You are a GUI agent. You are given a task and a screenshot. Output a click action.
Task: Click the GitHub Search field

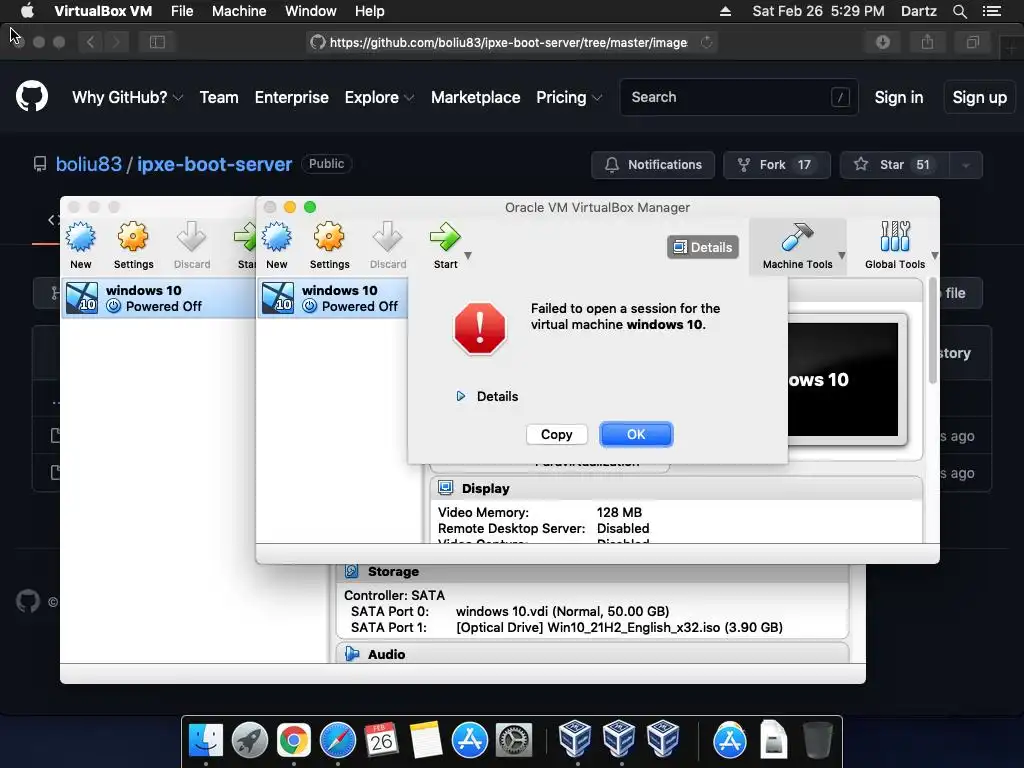(x=739, y=97)
